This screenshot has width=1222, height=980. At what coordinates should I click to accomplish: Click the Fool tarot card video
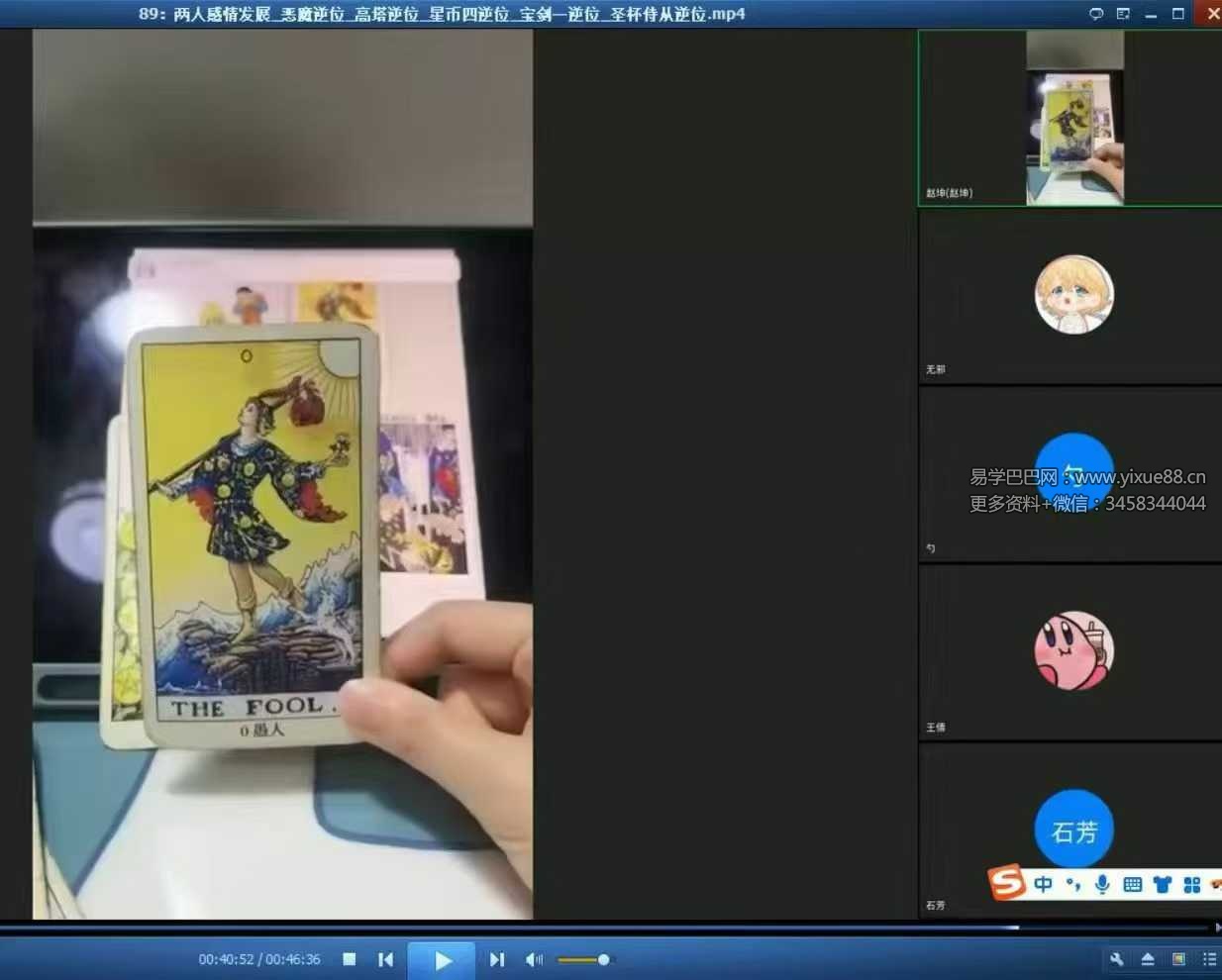pos(282,474)
